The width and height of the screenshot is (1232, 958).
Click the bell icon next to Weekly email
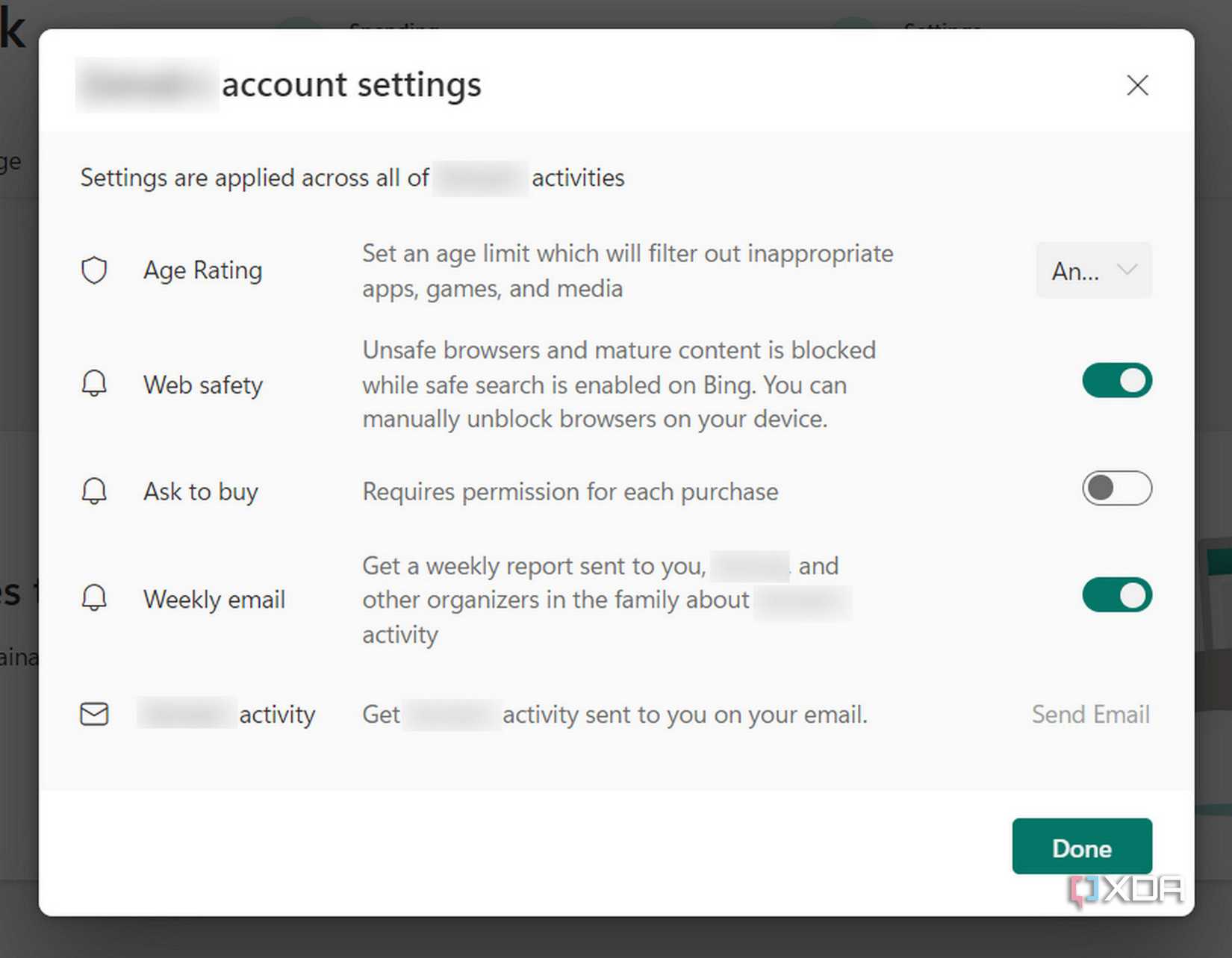click(x=94, y=597)
